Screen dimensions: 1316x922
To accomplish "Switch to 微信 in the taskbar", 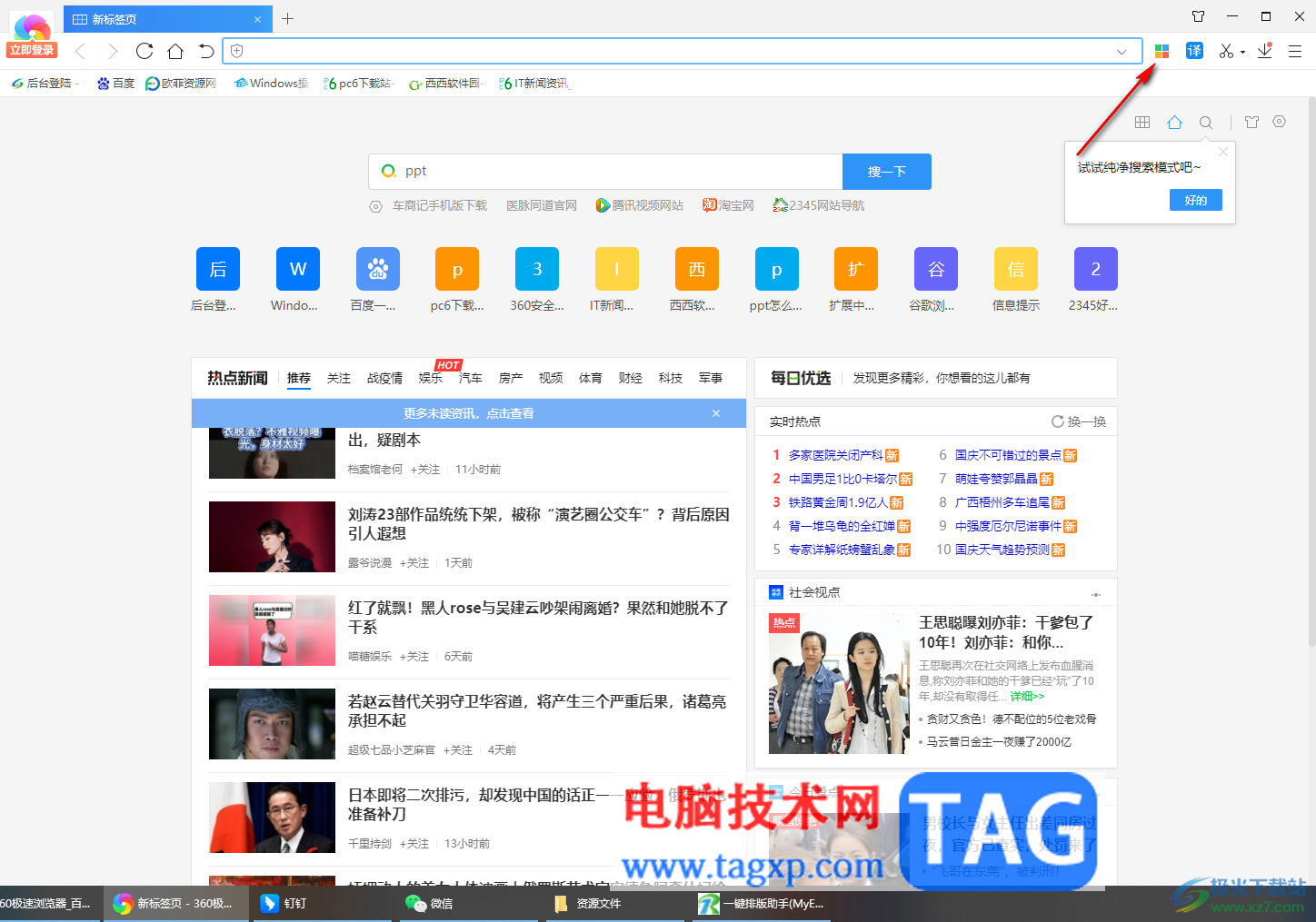I will click(469, 904).
